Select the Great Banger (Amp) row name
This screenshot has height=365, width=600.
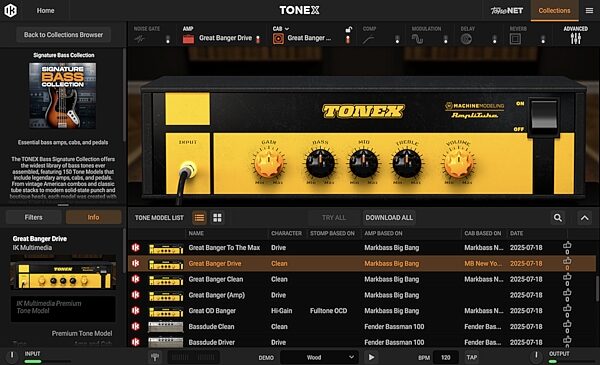point(217,295)
